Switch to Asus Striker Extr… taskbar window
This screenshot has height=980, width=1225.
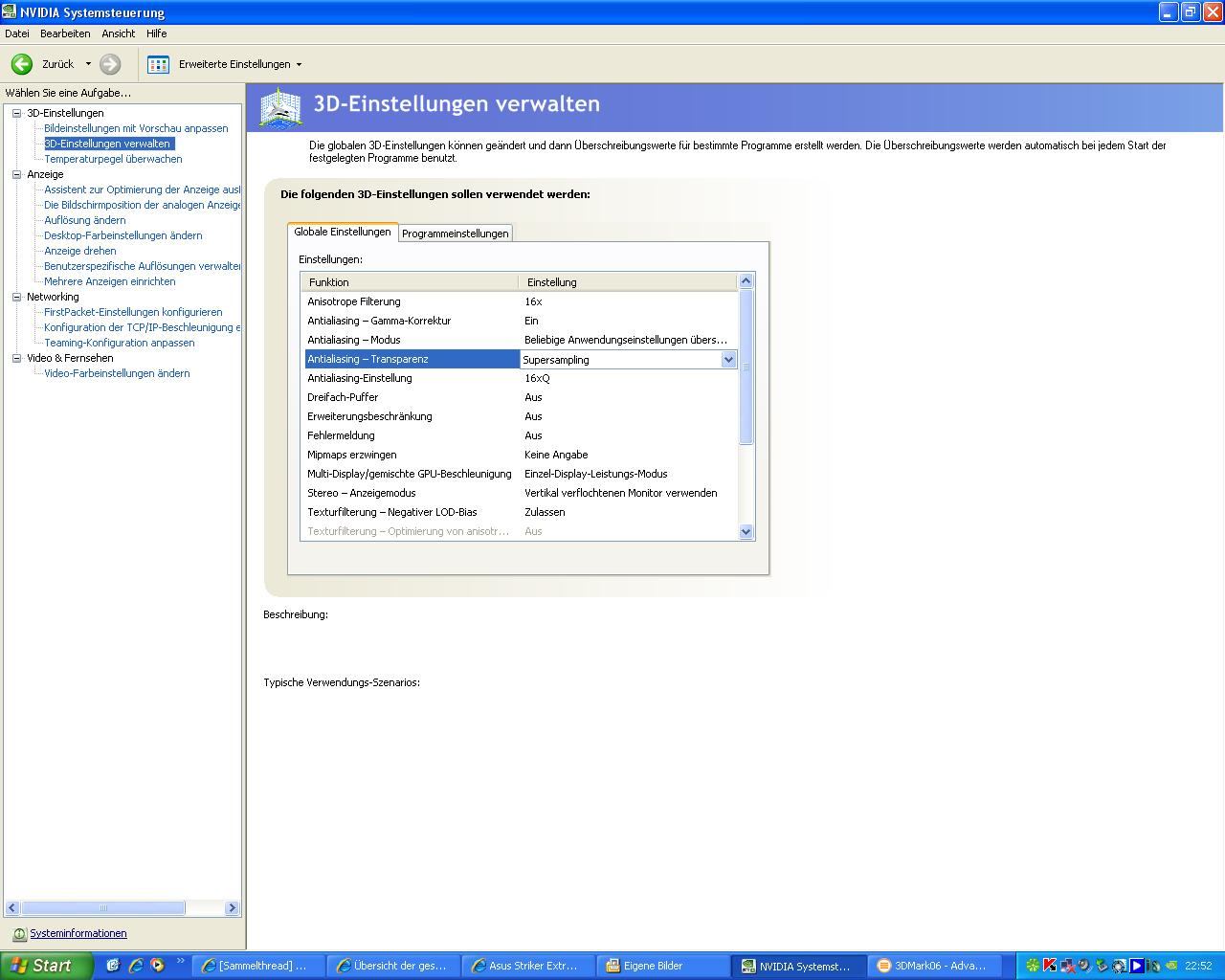529,966
